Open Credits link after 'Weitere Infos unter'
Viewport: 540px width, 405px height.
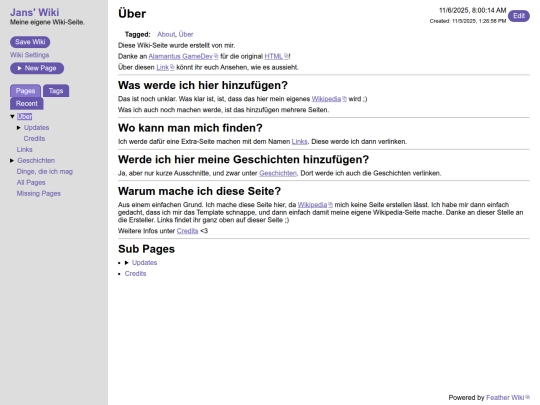point(187,231)
